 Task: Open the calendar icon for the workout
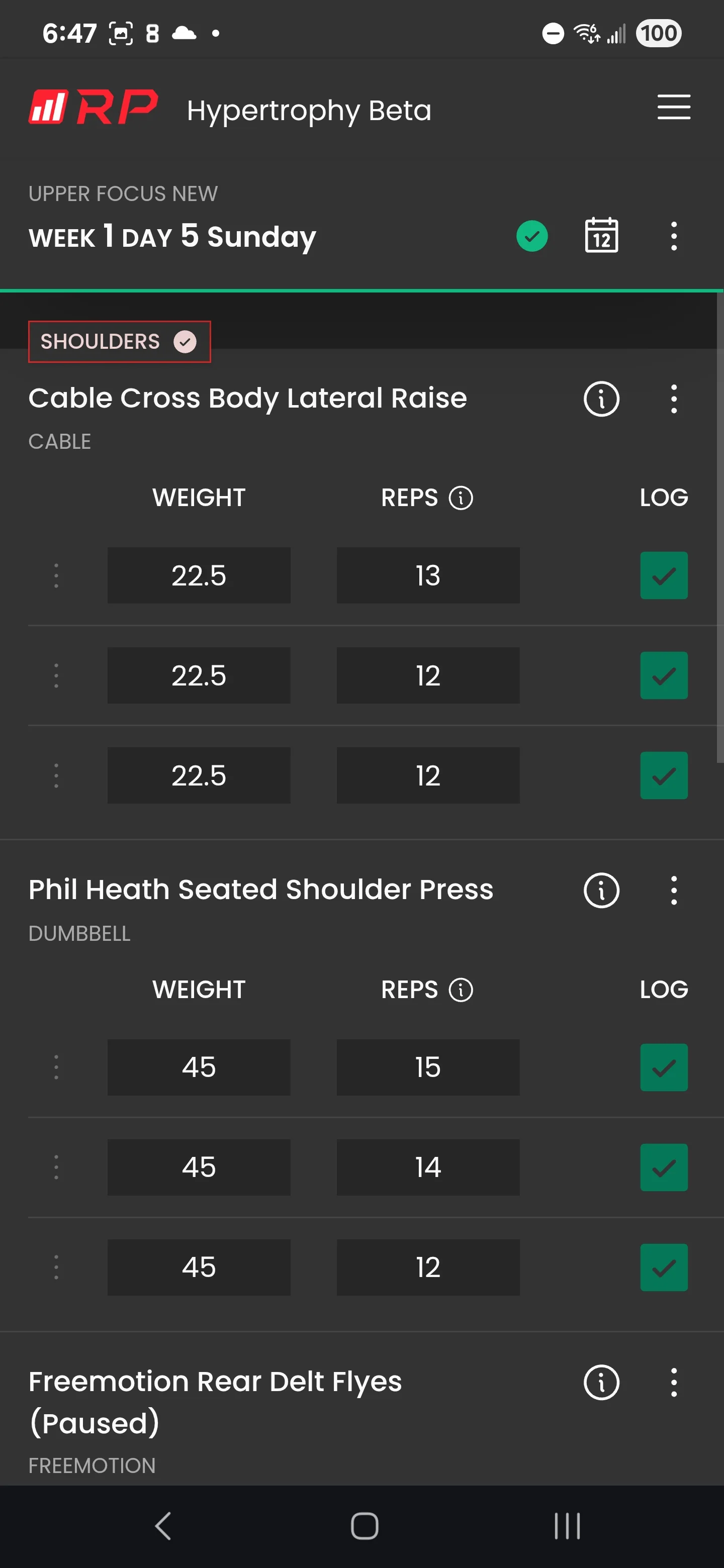[x=601, y=236]
